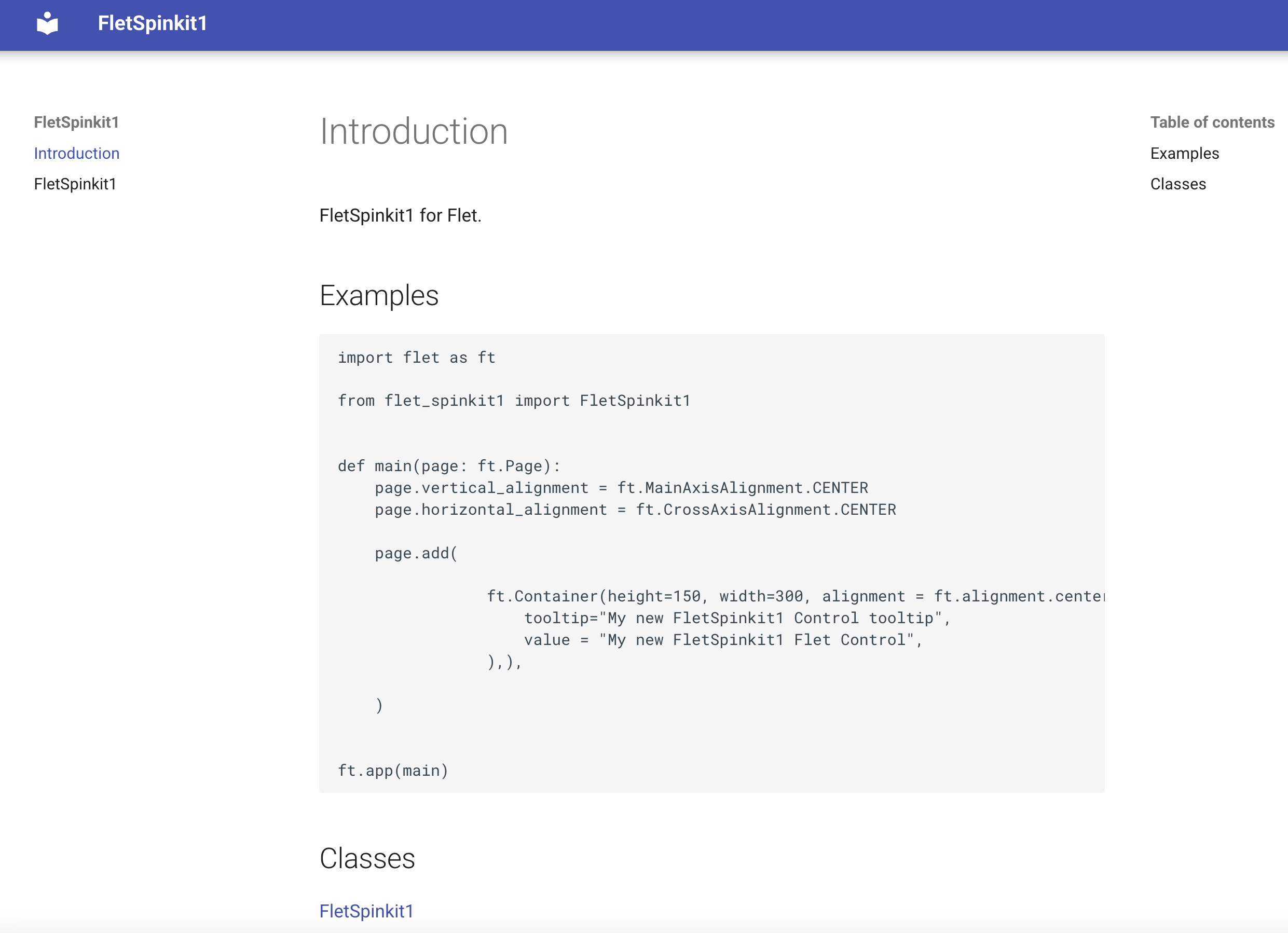
Task: Click the 'import flet as ft' code line
Action: (416, 358)
